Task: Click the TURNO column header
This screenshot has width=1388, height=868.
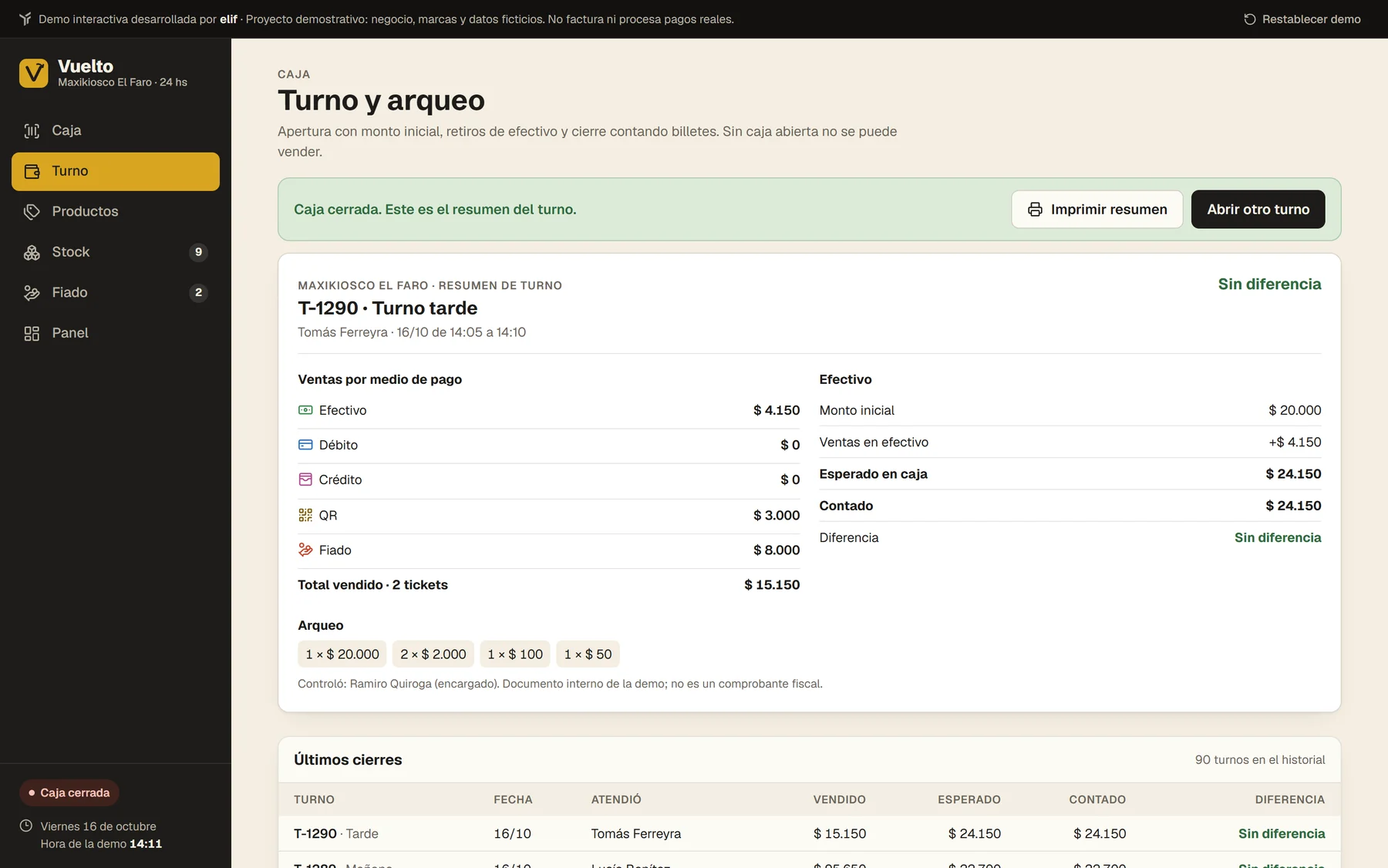Action: pos(314,800)
